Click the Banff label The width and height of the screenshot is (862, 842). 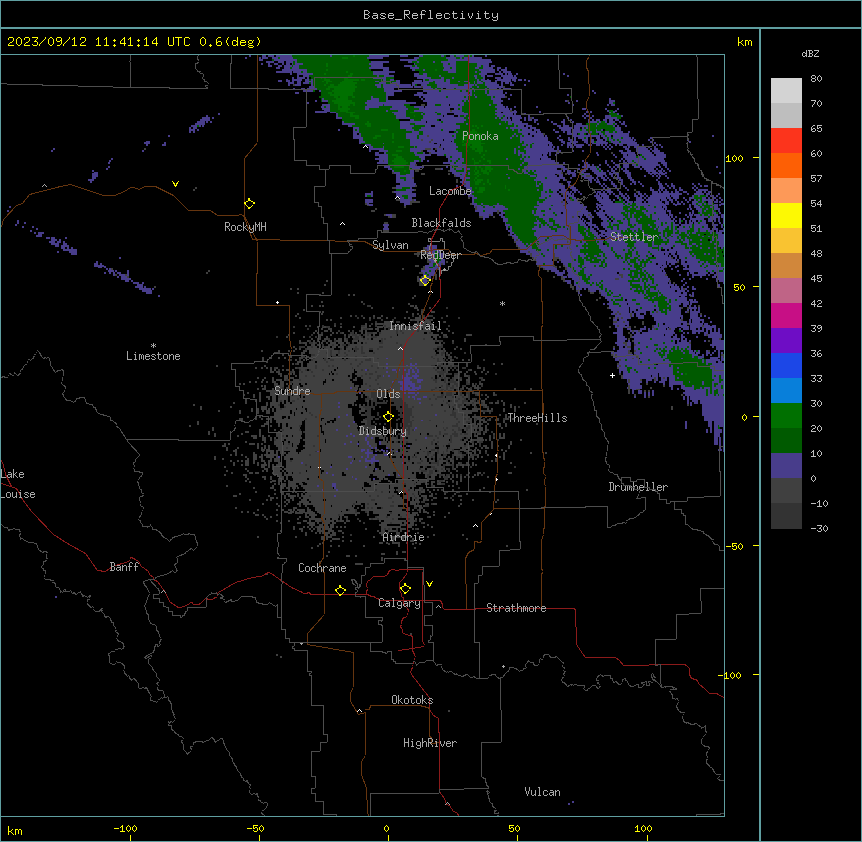pyautogui.click(x=124, y=567)
